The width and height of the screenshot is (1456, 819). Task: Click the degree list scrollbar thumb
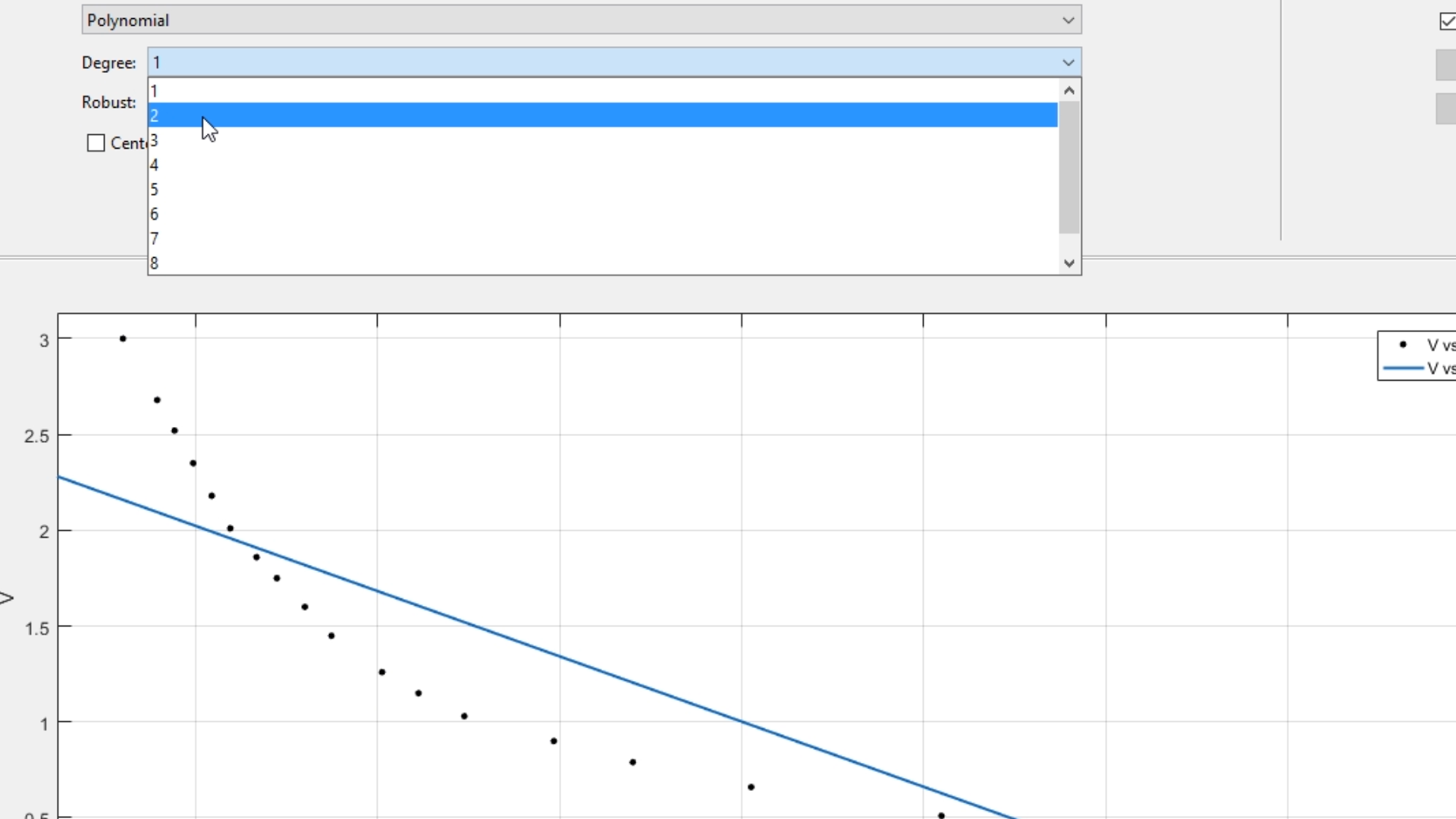(1069, 167)
